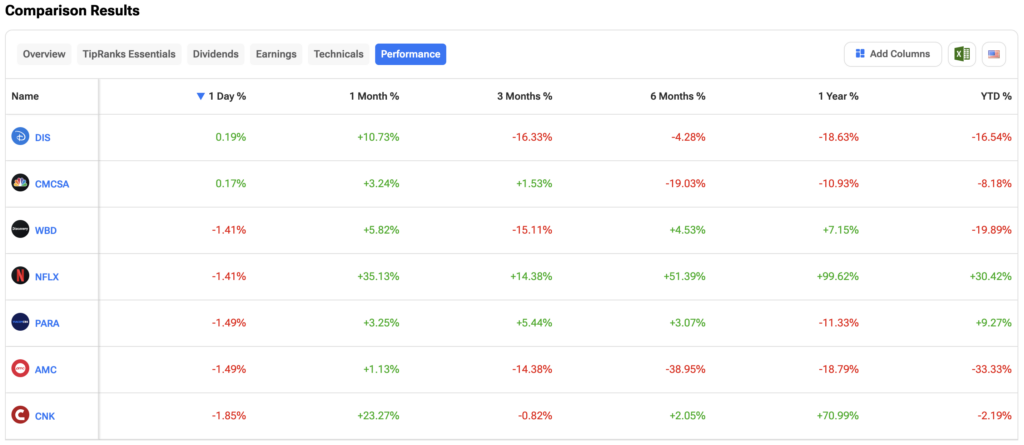Sort by 1 Day % column arrow

tap(201, 97)
